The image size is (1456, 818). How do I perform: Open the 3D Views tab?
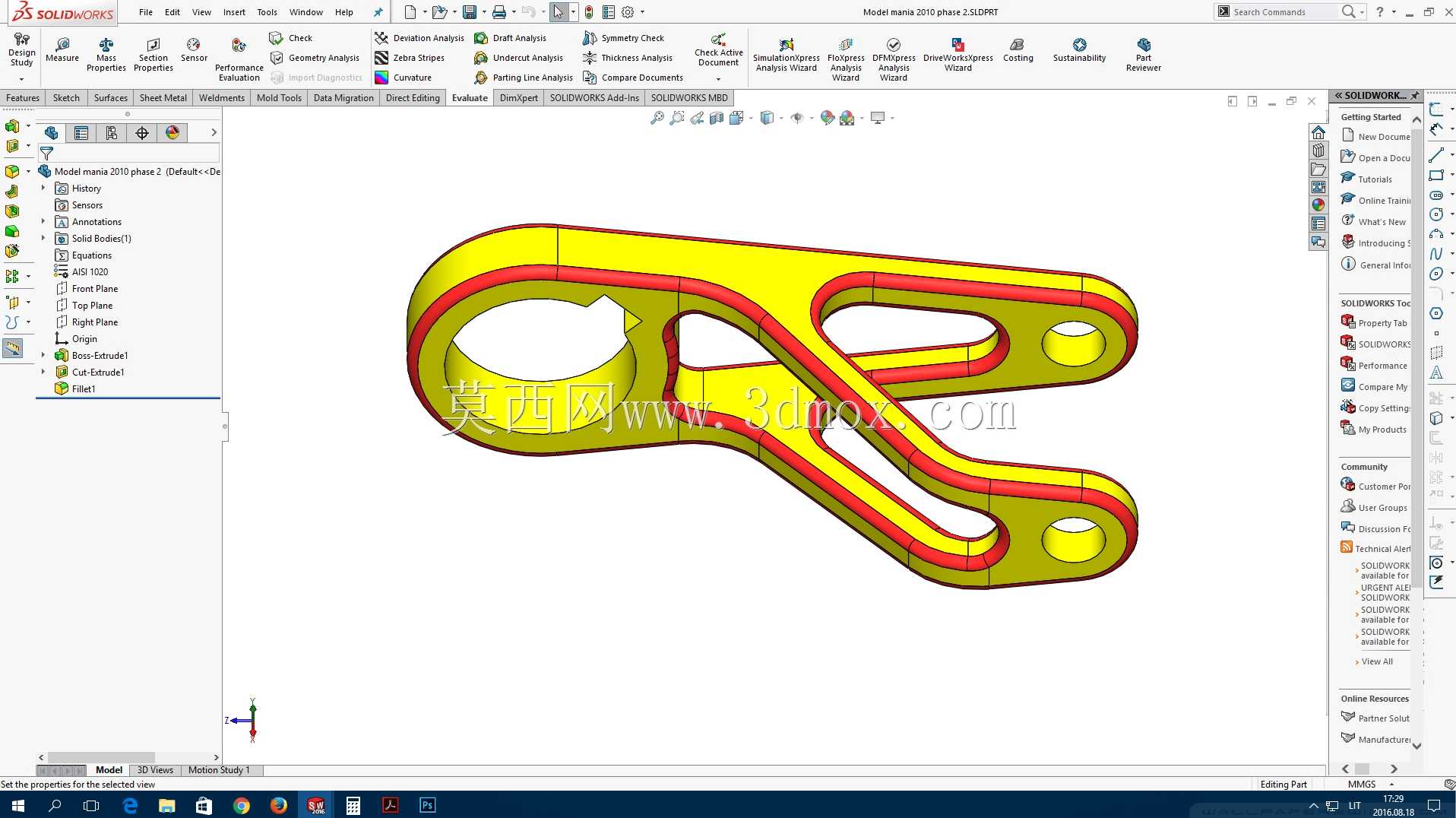[x=155, y=770]
